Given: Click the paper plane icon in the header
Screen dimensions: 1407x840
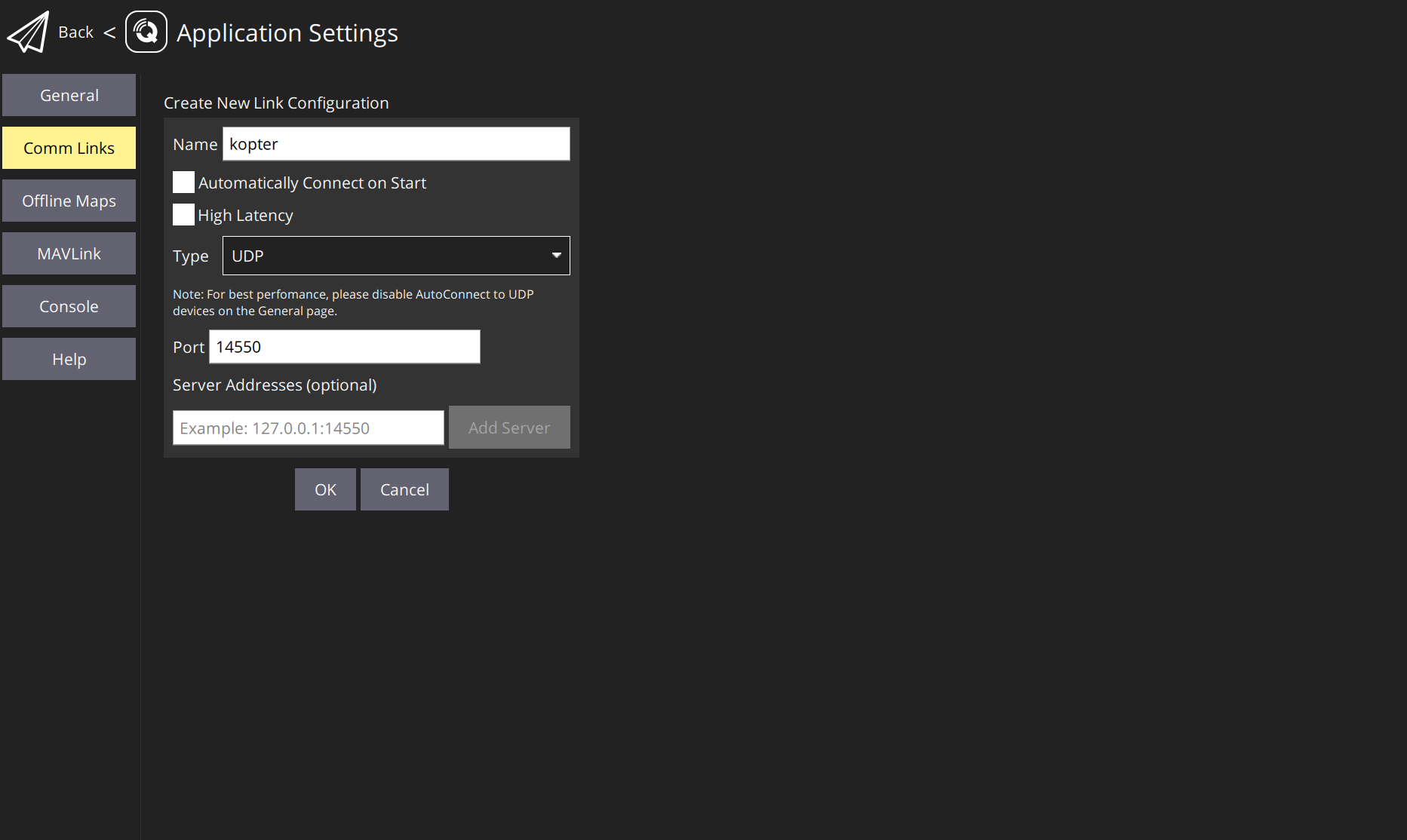Looking at the screenshot, I should (29, 32).
